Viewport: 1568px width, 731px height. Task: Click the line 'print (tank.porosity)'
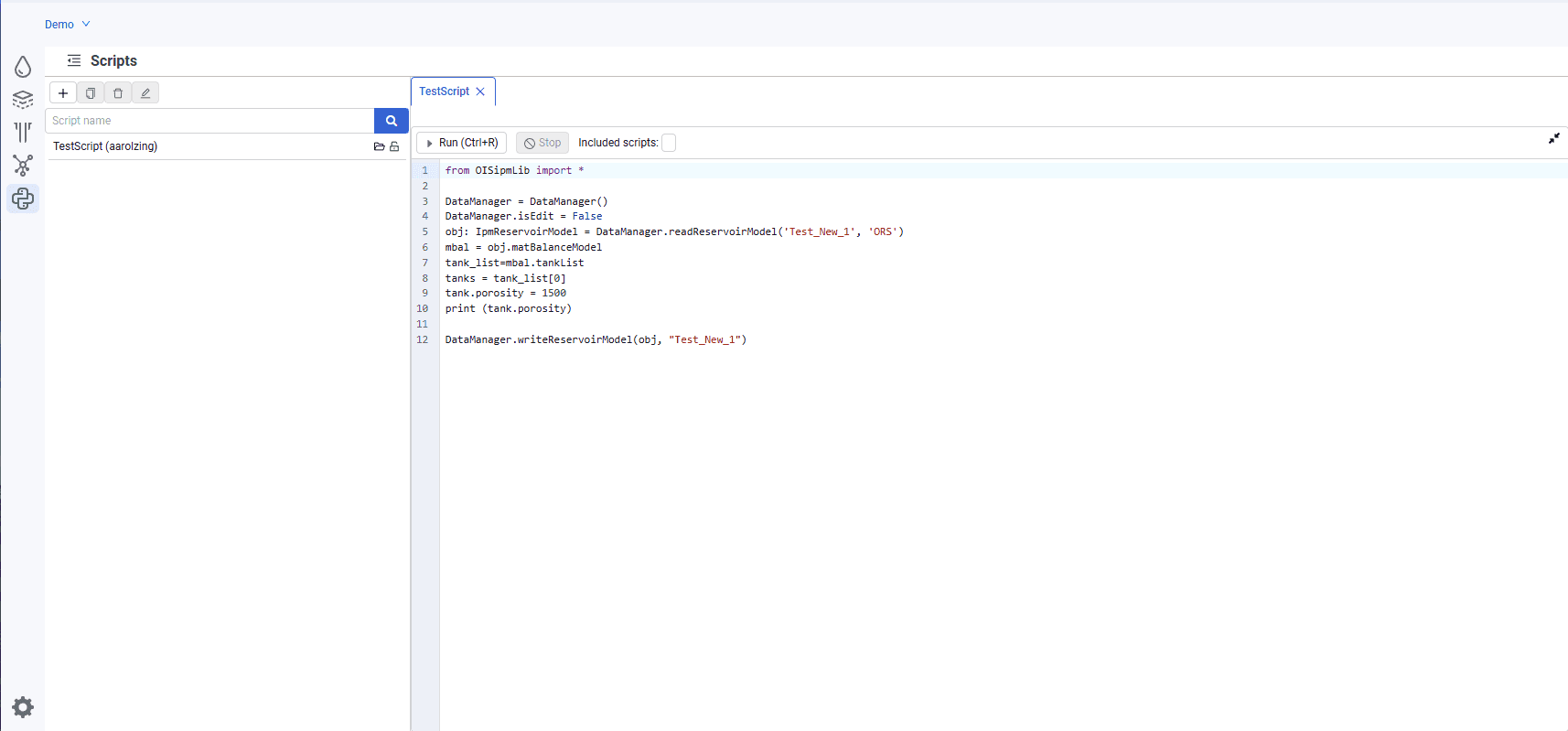tap(508, 309)
